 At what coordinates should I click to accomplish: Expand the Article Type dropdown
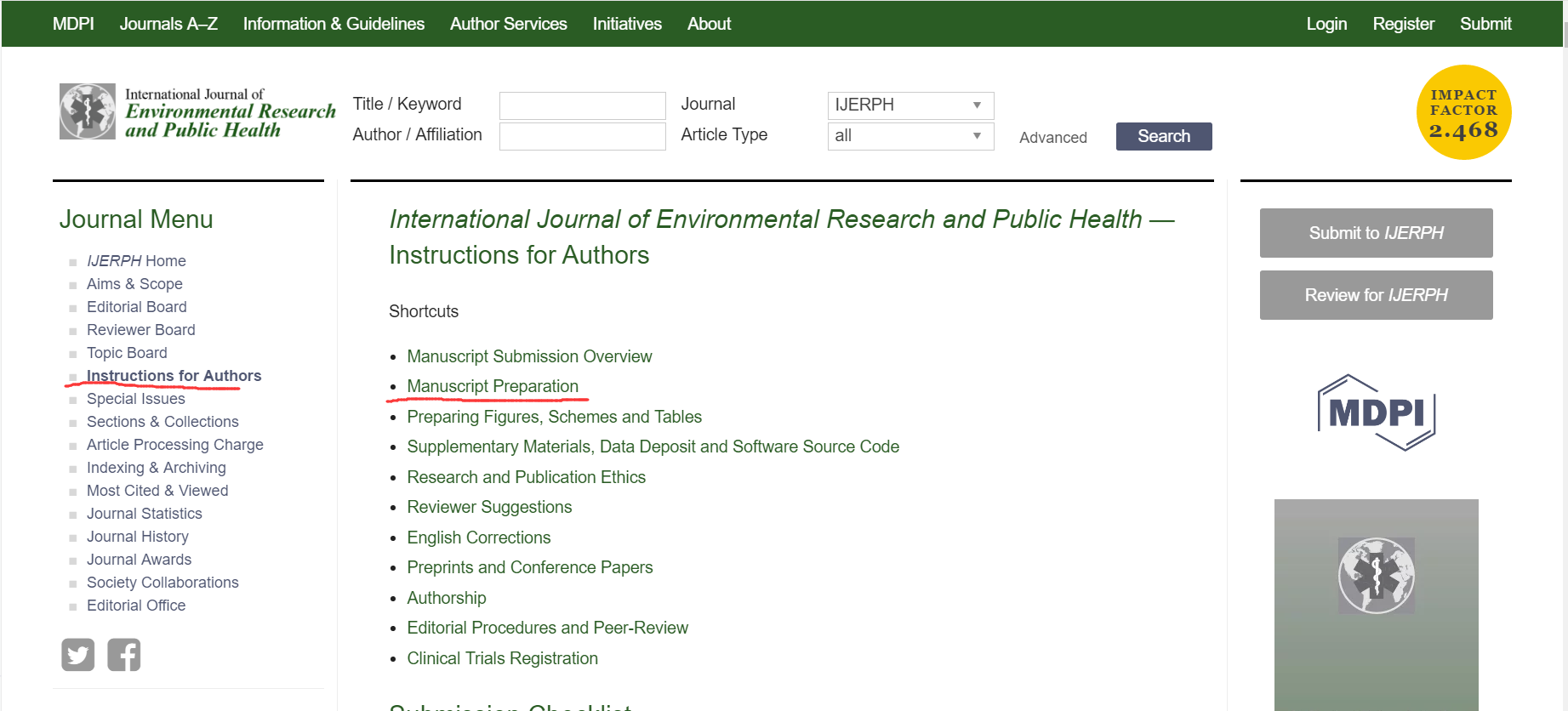910,136
